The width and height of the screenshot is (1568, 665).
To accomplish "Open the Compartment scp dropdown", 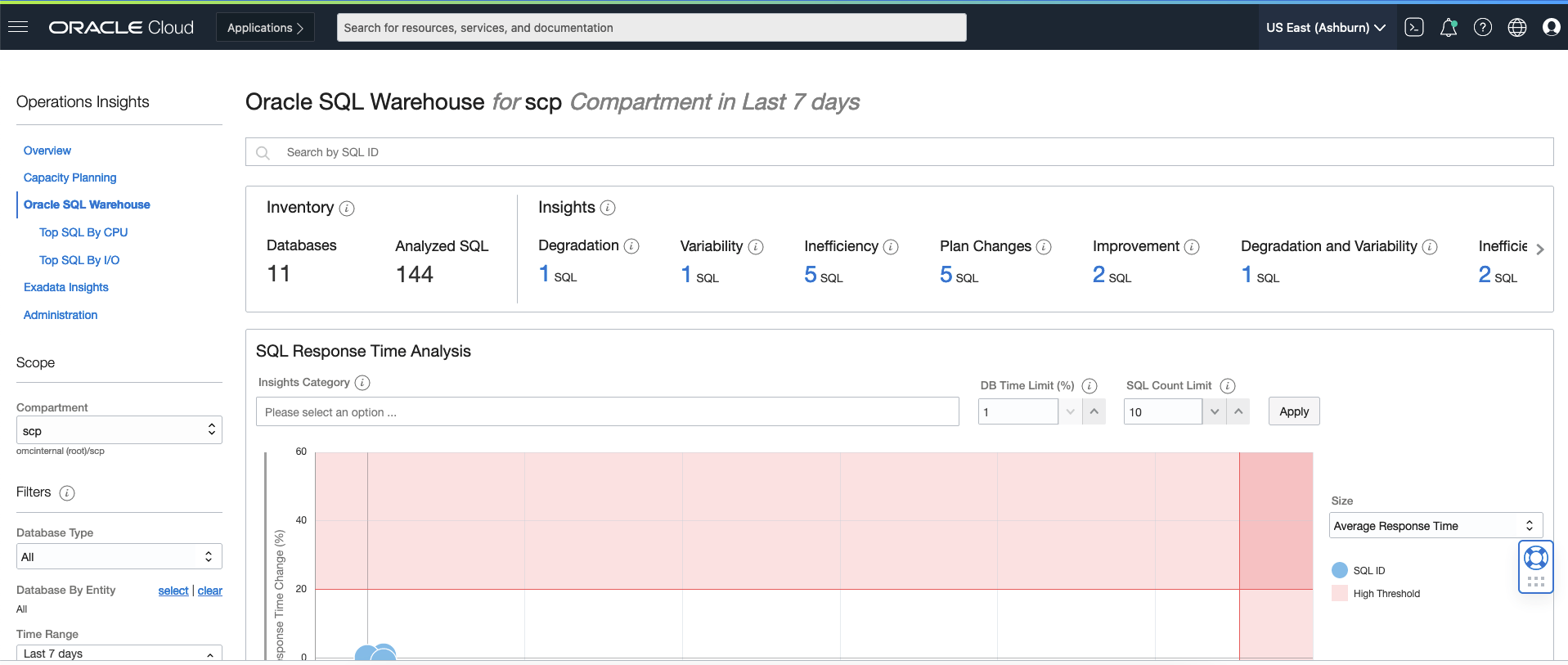I will (x=119, y=430).
